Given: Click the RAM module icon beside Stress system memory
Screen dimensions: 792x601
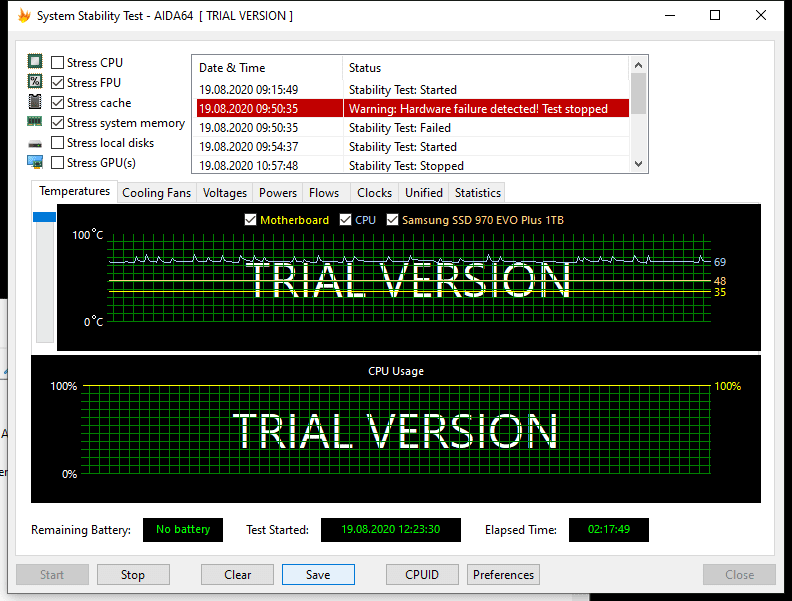Looking at the screenshot, I should click(x=35, y=121).
